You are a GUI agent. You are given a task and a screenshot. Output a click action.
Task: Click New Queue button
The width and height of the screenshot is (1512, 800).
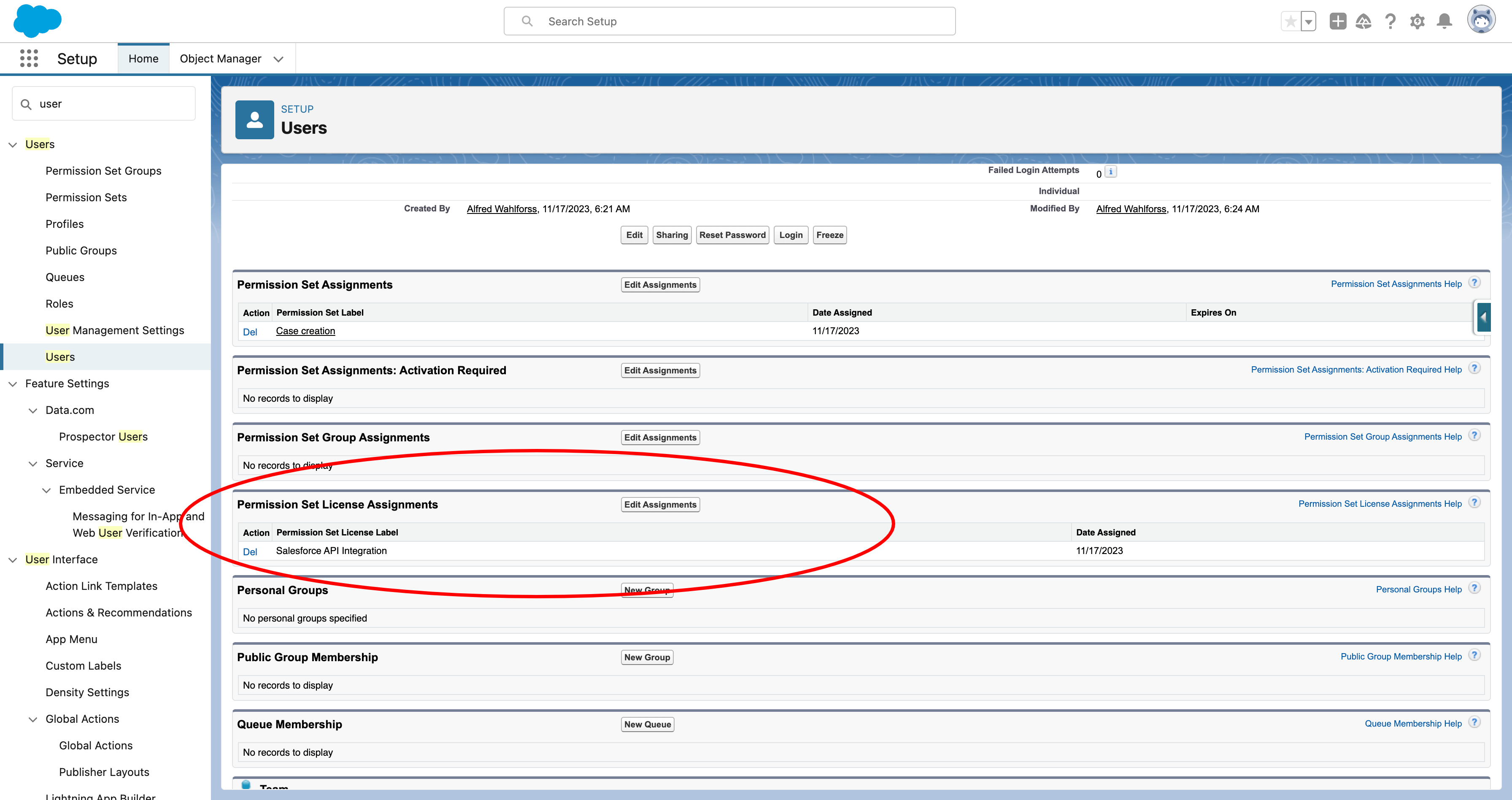[648, 725]
